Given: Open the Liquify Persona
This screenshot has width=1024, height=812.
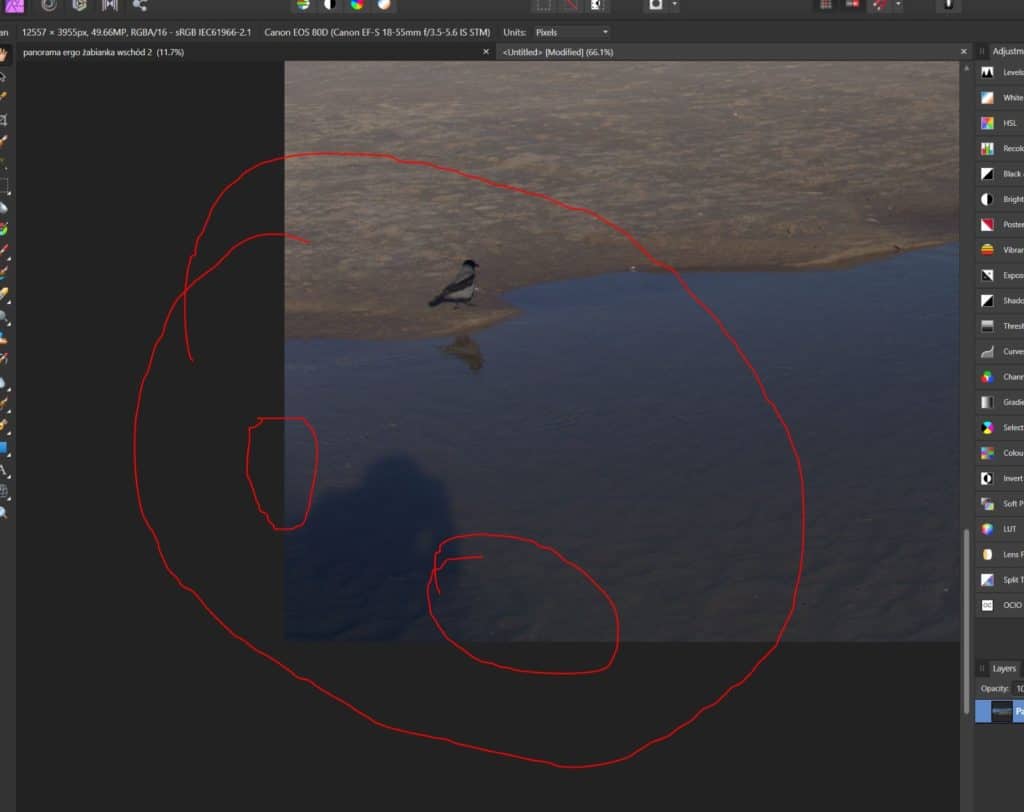Looking at the screenshot, I should pos(48,5).
